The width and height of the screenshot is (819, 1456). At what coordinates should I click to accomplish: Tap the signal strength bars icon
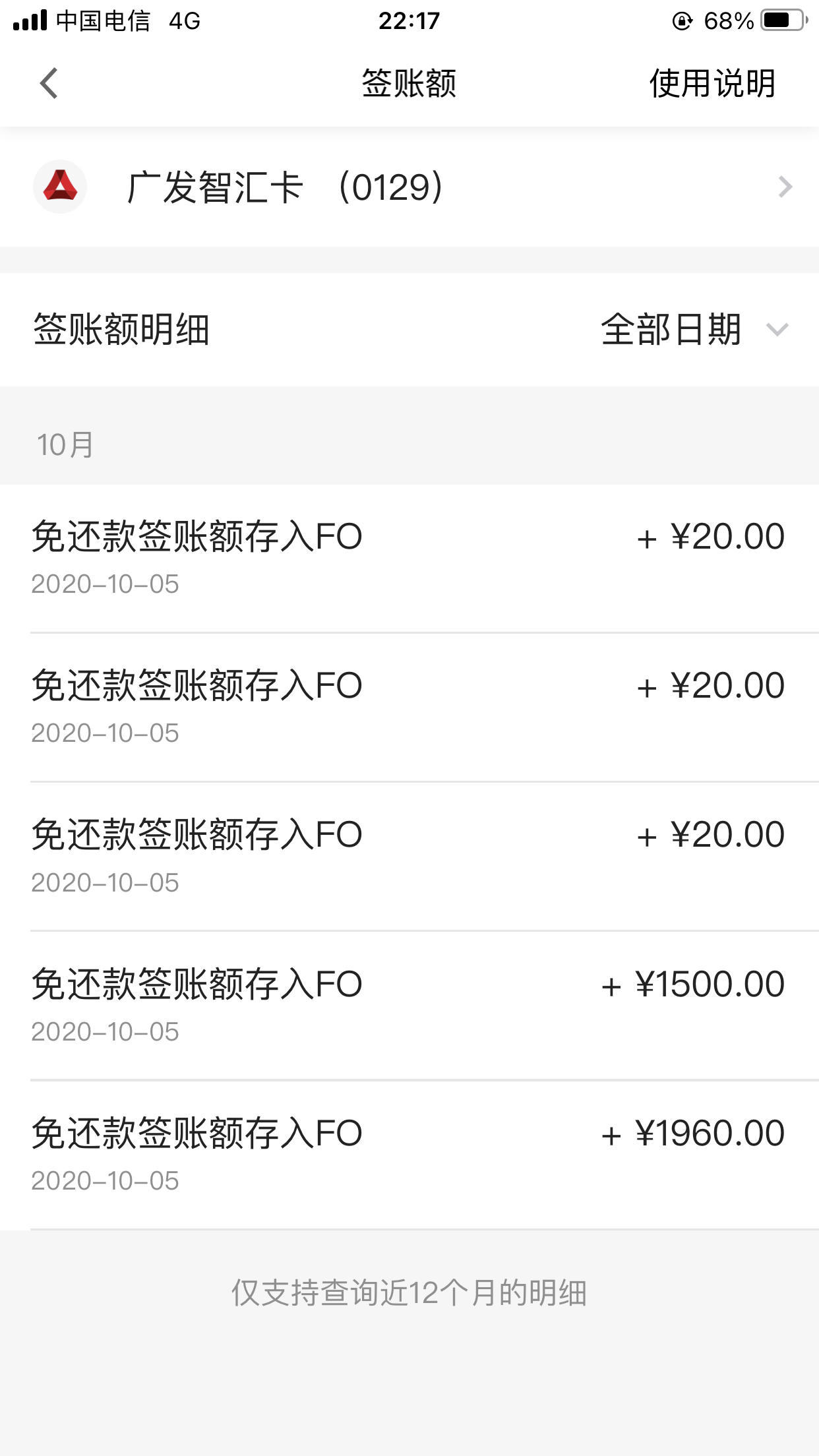[x=30, y=20]
